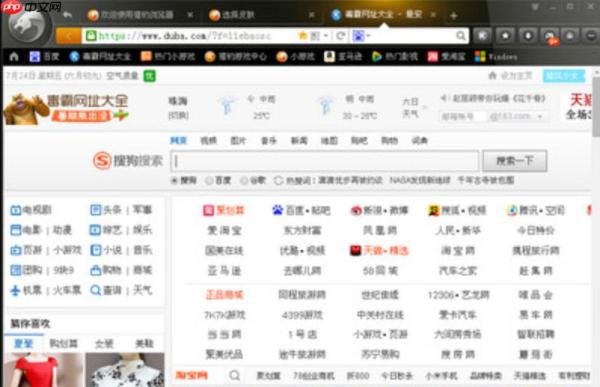Click the Sogou search text field
This screenshot has width=600, height=387.
click(324, 161)
